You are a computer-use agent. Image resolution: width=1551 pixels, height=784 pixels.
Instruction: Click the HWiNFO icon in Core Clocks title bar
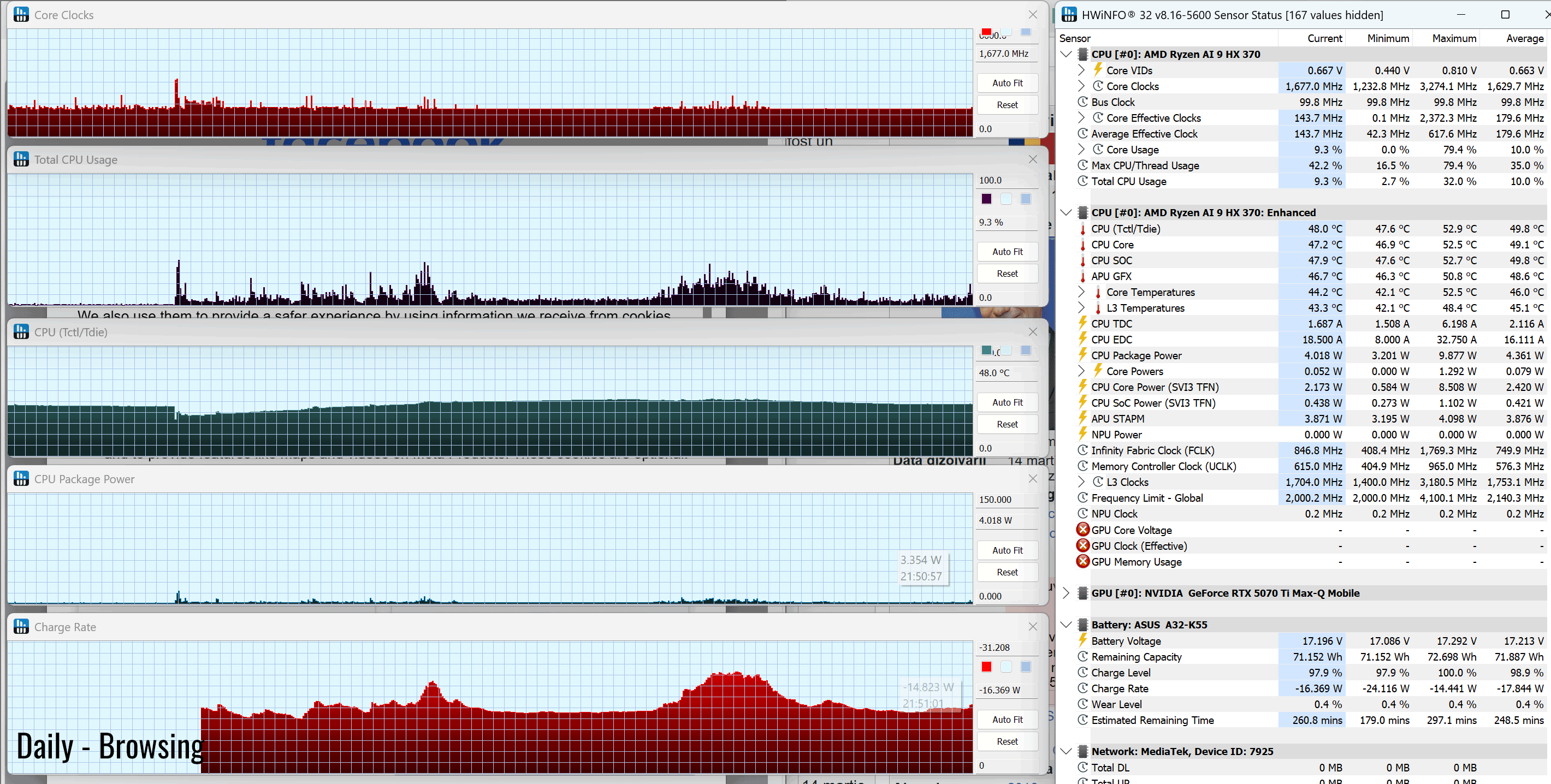coord(21,14)
